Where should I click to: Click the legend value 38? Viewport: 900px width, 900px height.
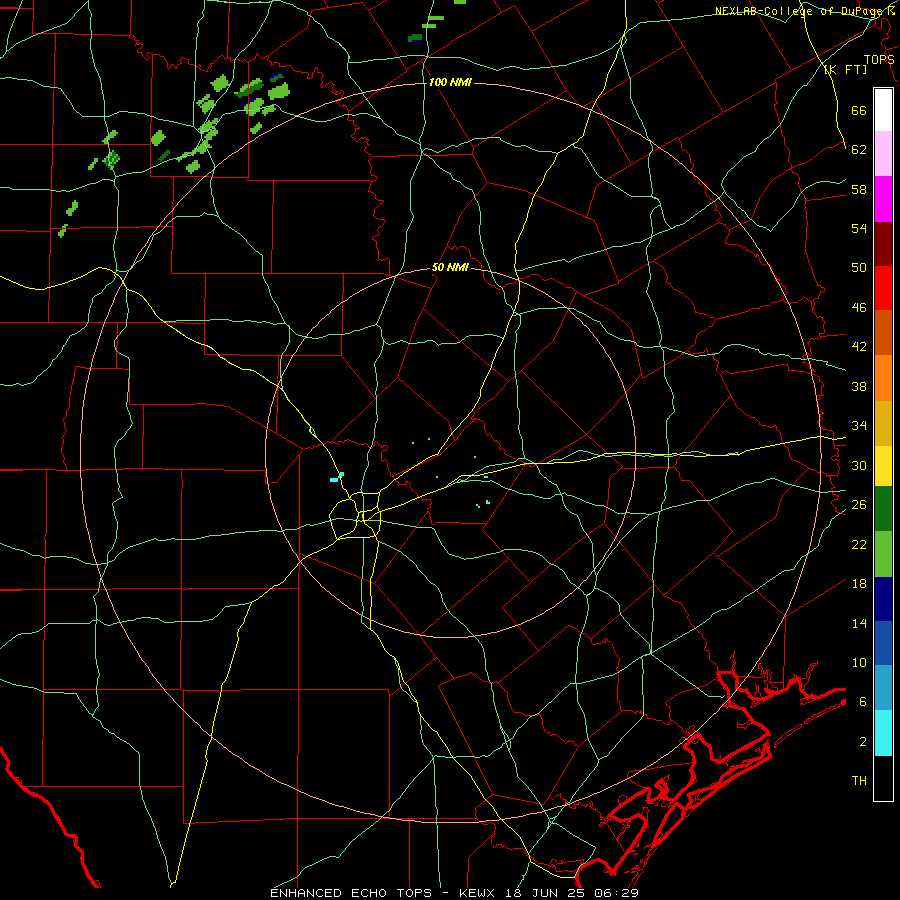(x=859, y=387)
